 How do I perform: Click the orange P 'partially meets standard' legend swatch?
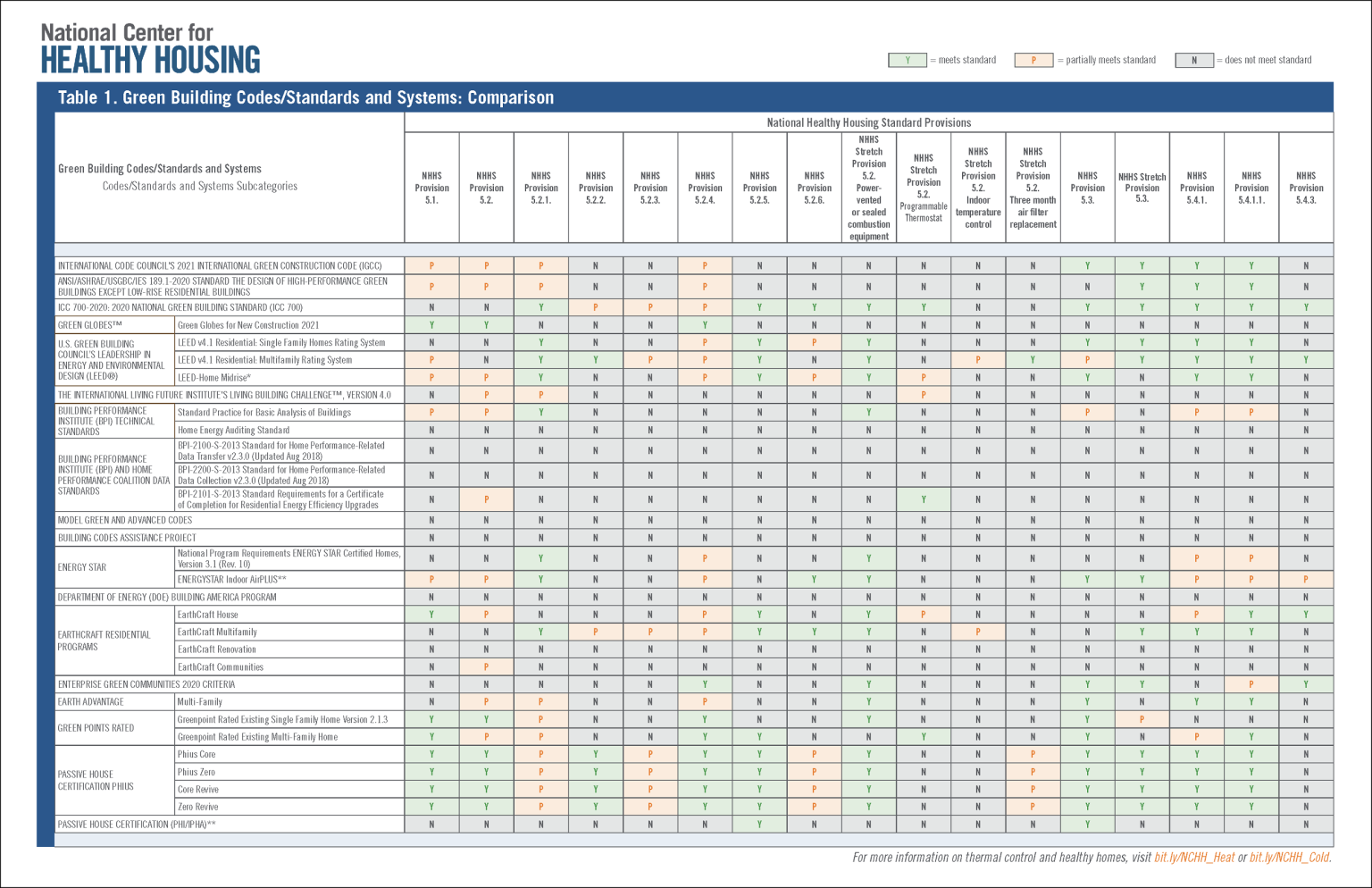(1033, 60)
